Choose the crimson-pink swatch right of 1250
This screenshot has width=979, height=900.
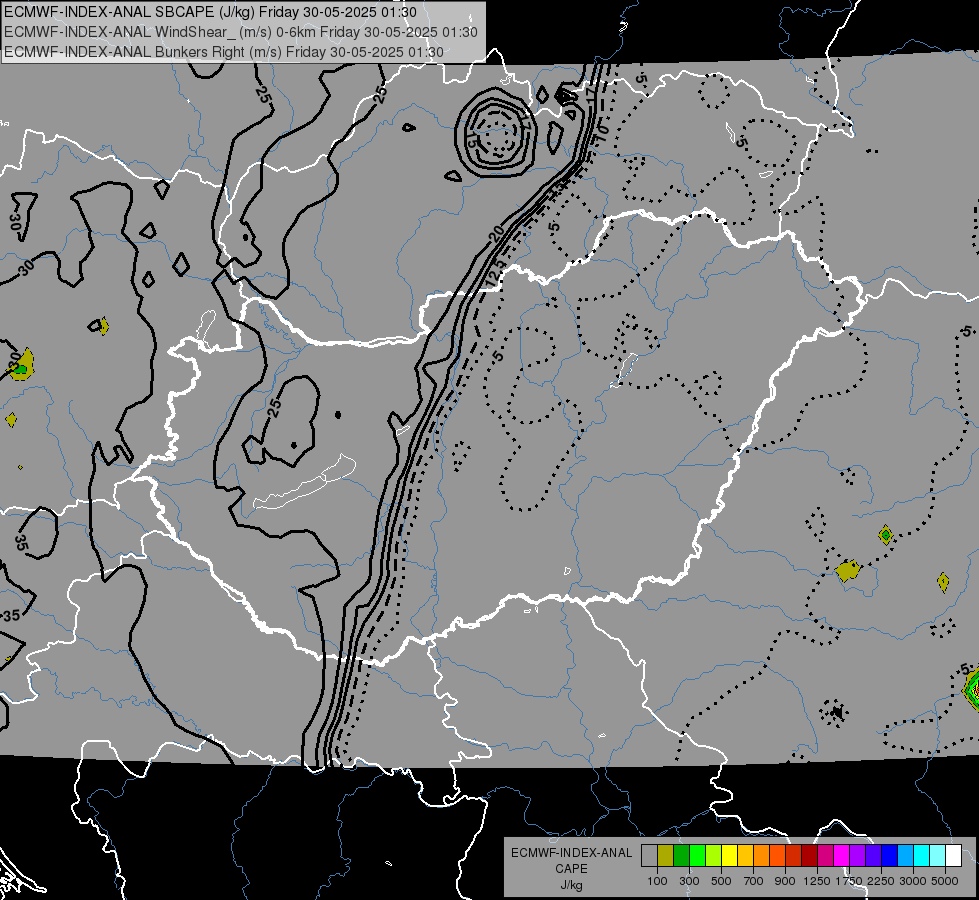pos(825,855)
